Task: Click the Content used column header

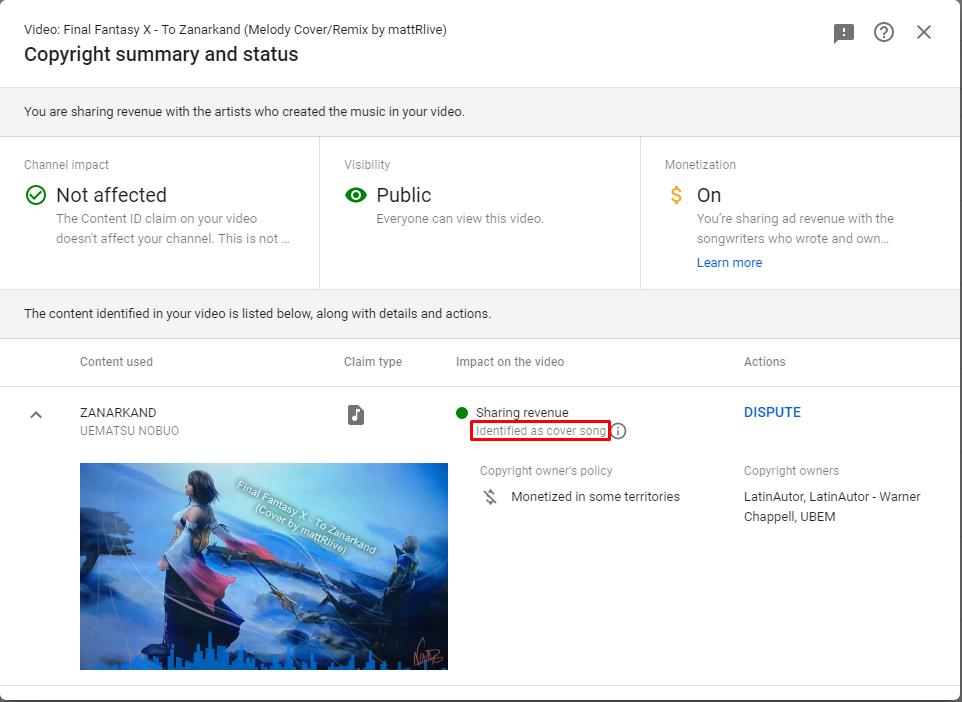Action: tap(117, 362)
